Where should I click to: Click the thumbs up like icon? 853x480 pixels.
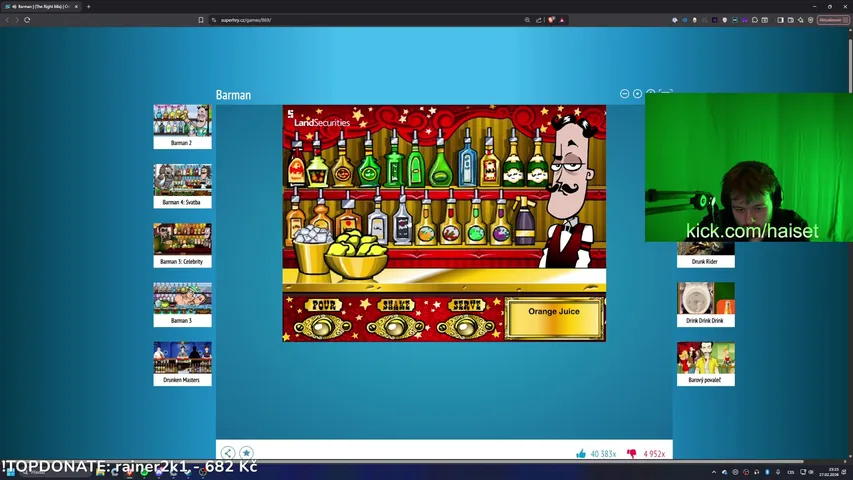[x=581, y=453]
